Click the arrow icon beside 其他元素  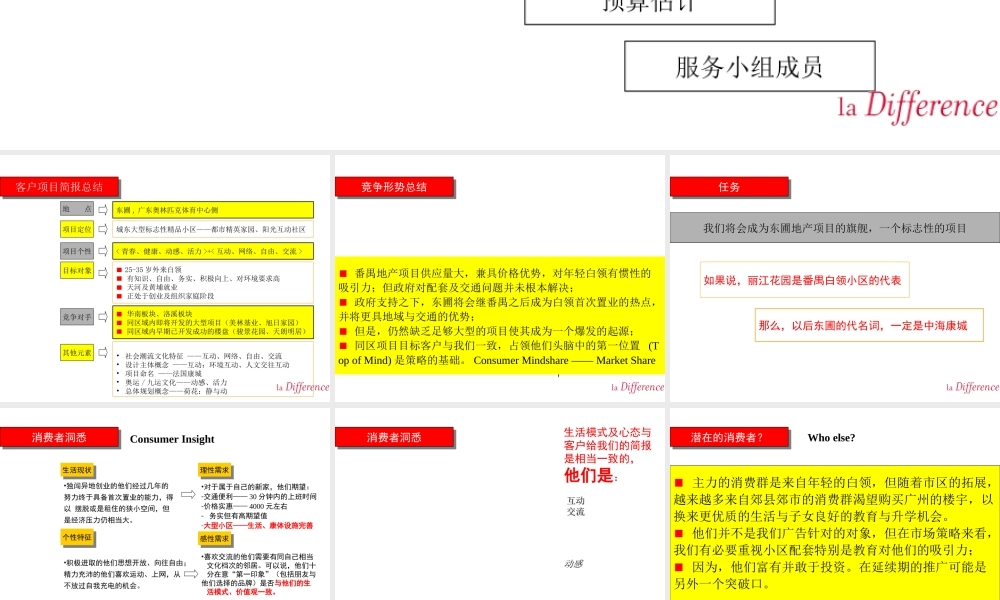[102, 351]
